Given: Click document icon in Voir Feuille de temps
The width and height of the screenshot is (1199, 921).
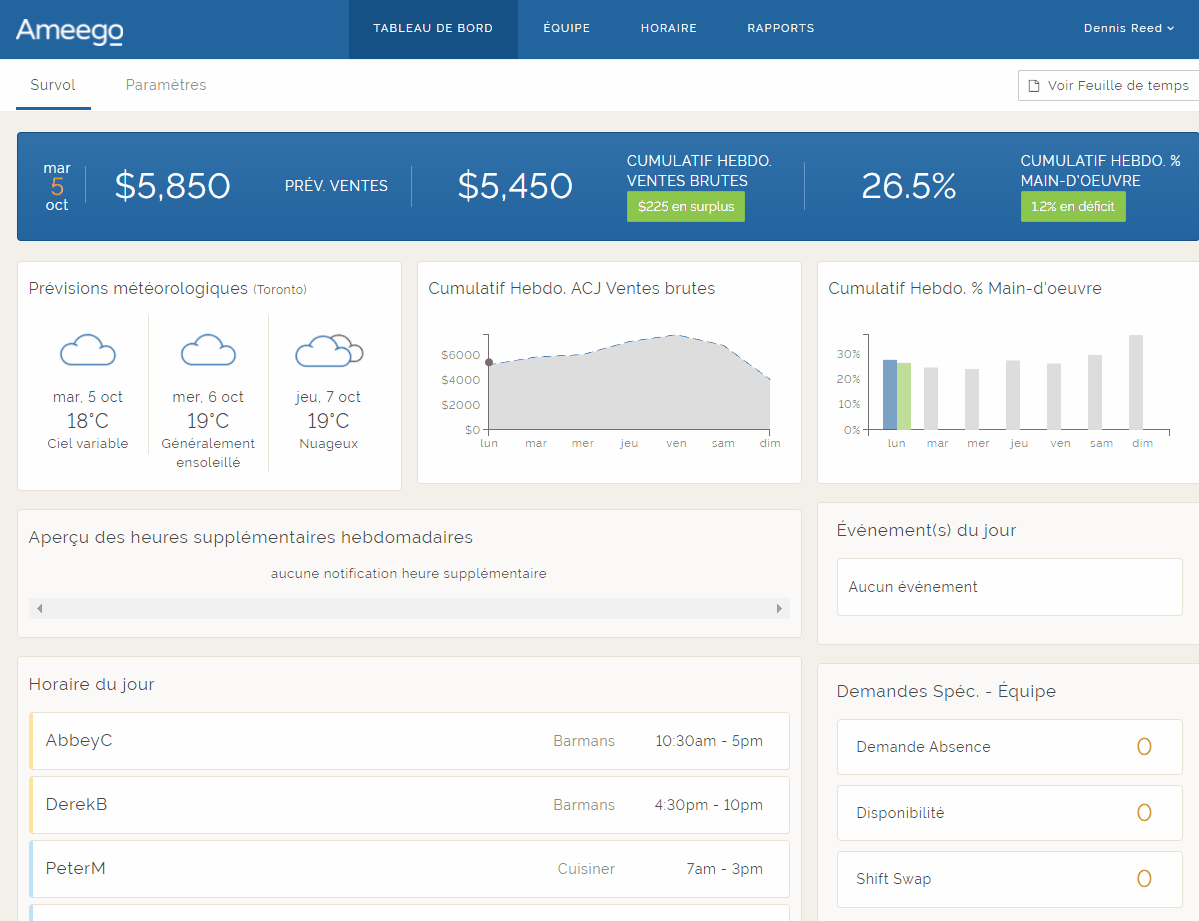Looking at the screenshot, I should [x=1035, y=86].
